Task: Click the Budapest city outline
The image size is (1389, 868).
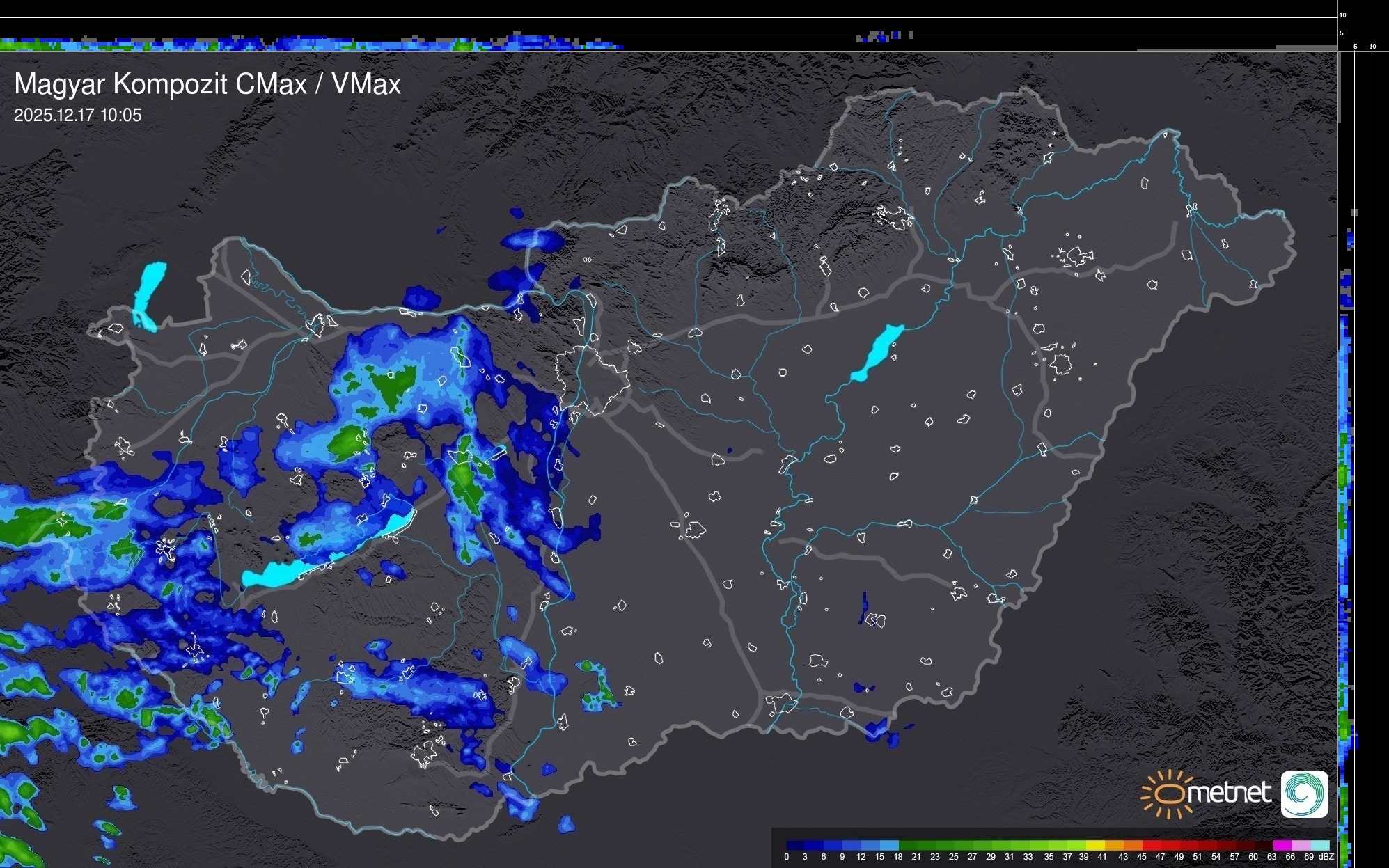Action: [592, 379]
